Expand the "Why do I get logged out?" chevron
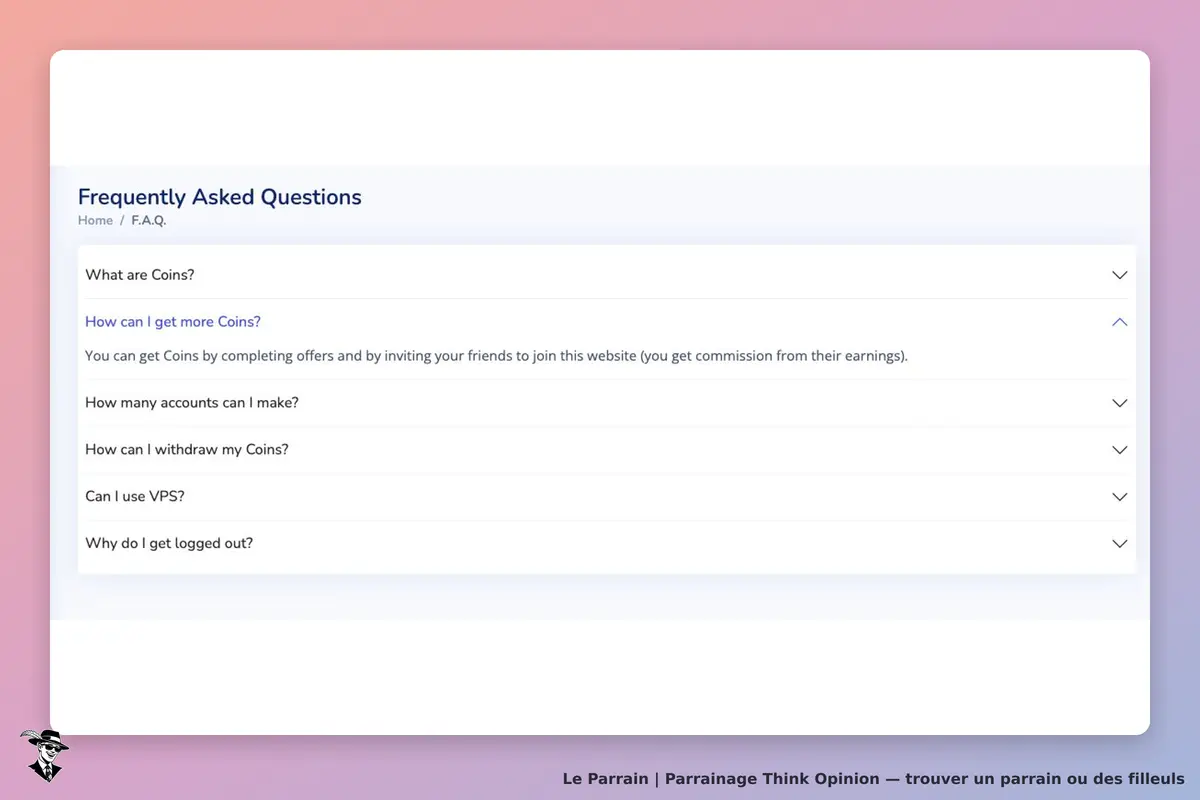The width and height of the screenshot is (1200, 800). pos(1120,544)
